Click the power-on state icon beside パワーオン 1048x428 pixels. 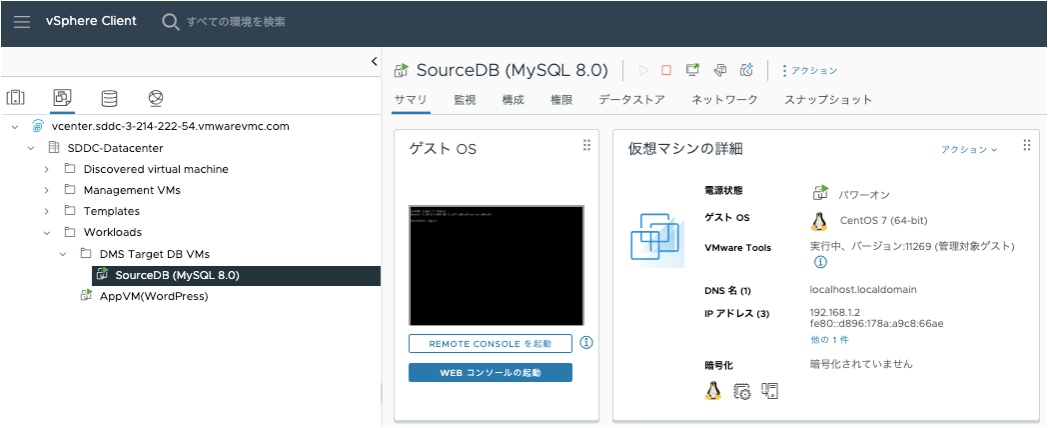[x=820, y=193]
